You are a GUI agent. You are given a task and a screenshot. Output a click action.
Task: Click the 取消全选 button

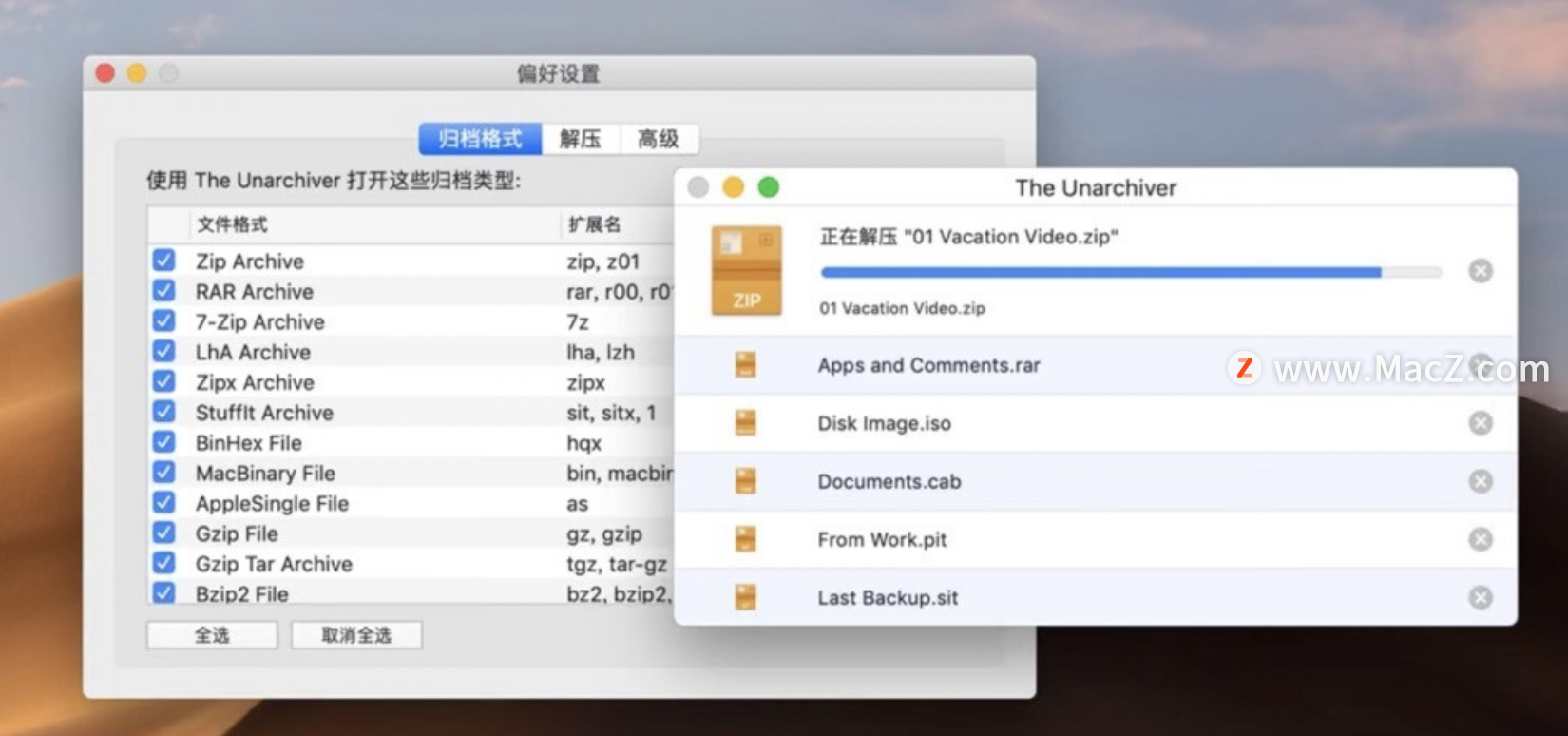pyautogui.click(x=356, y=635)
